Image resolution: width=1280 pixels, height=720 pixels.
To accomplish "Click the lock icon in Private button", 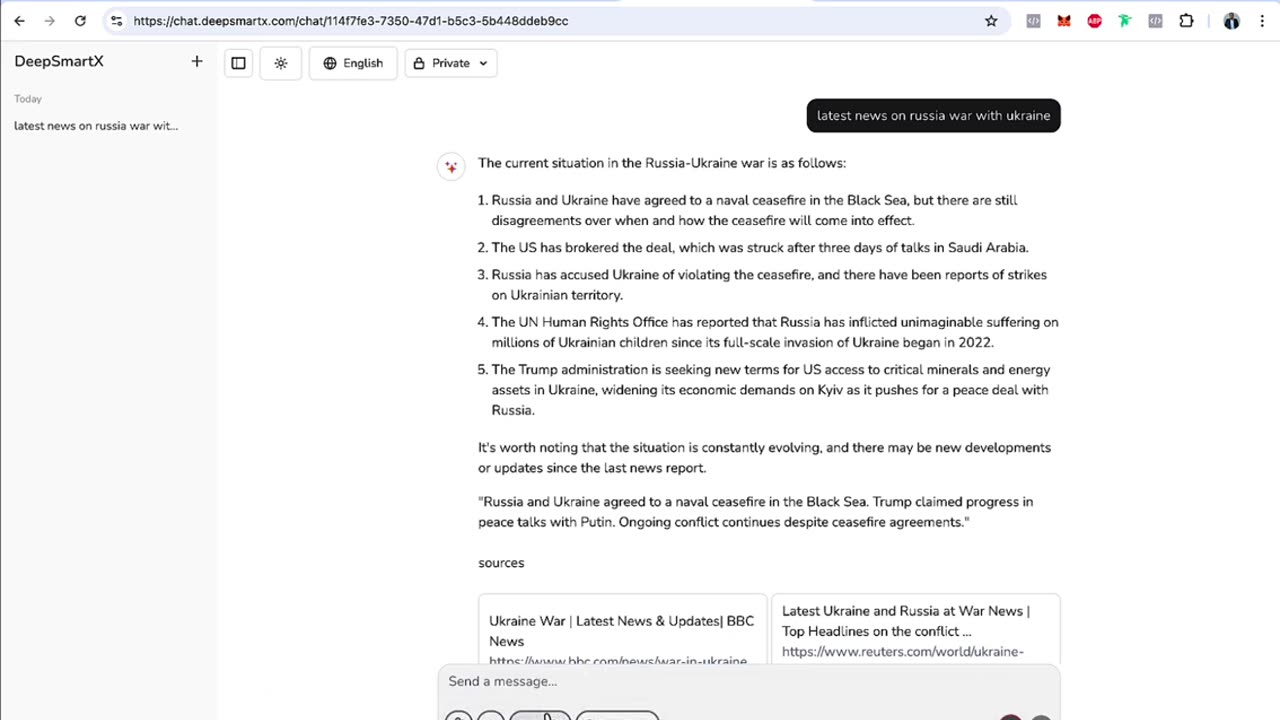I will 419,63.
